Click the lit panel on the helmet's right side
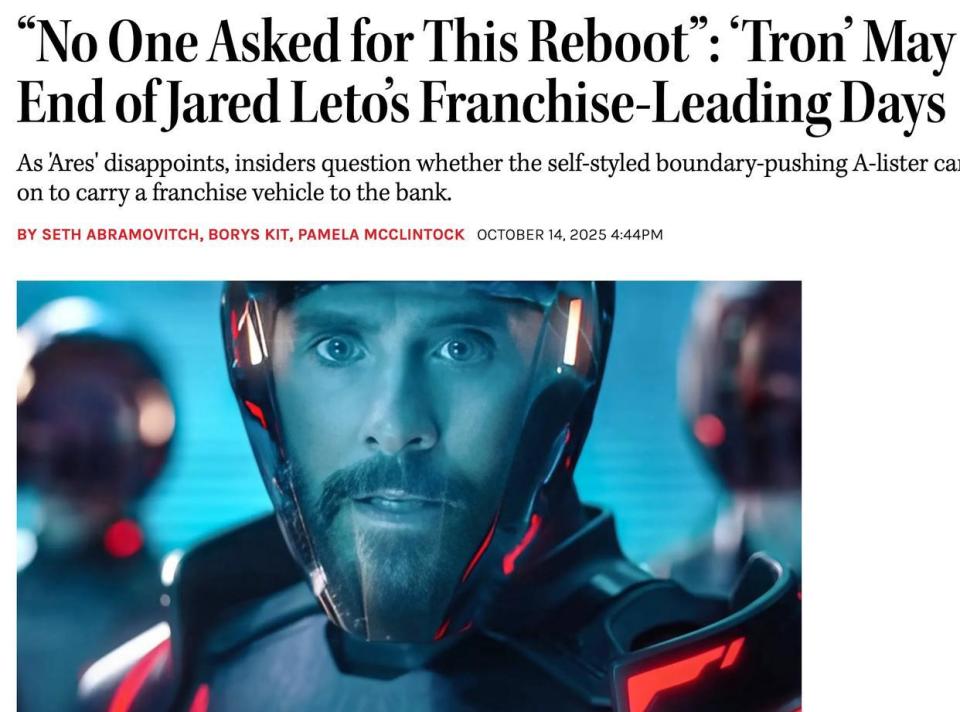This screenshot has height=712, width=960. [x=572, y=332]
